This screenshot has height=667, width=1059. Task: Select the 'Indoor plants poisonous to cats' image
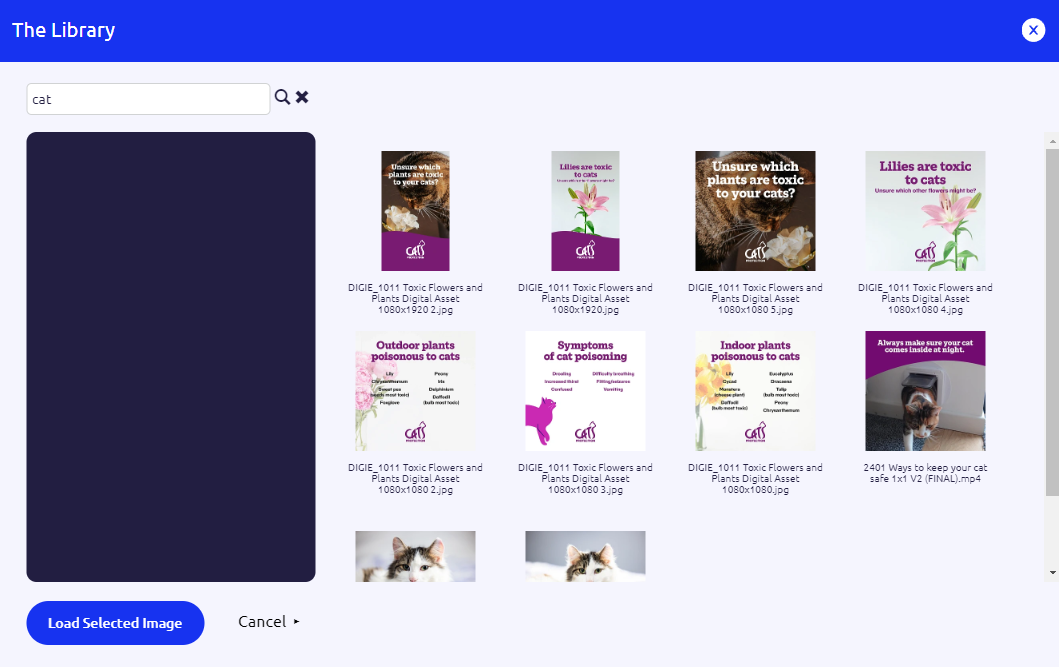pos(755,391)
